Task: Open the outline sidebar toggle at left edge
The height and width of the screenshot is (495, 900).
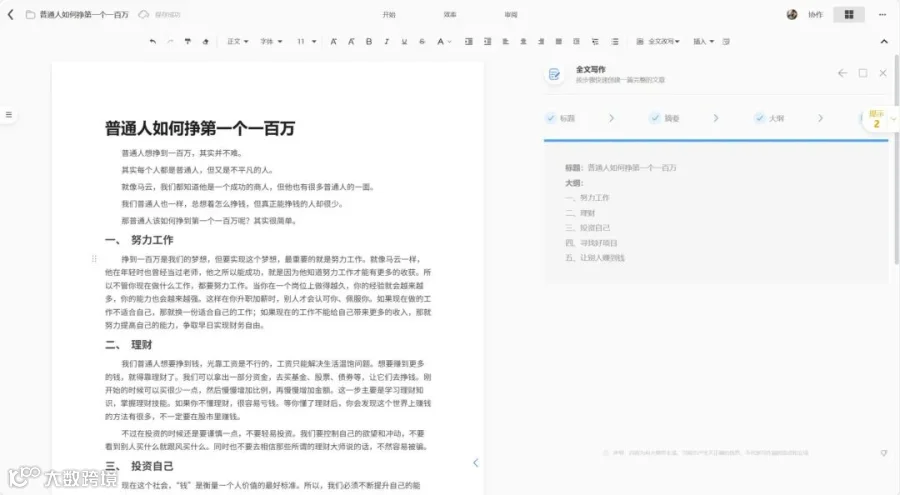Action: coord(9,115)
